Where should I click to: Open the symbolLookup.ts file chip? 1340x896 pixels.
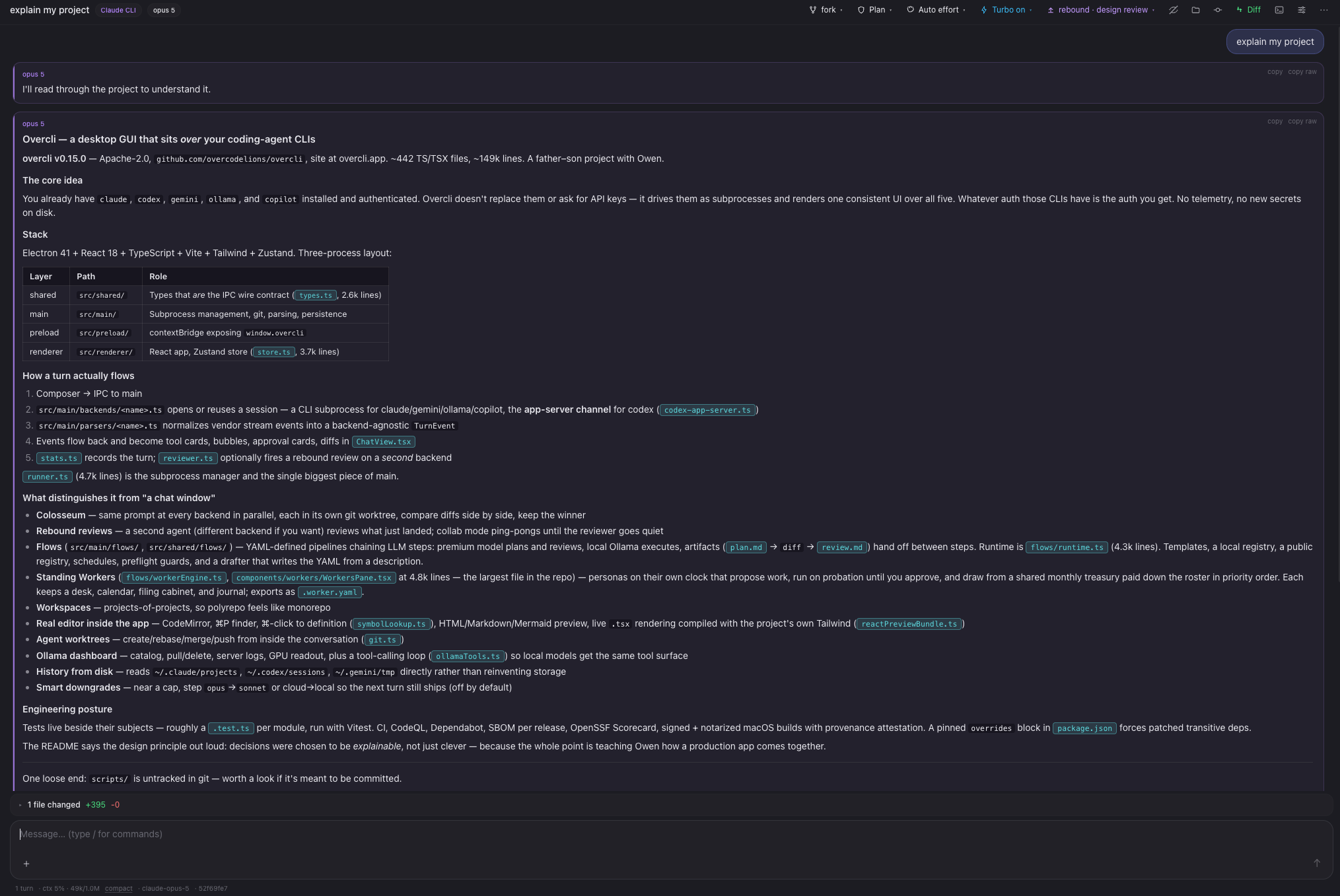(391, 624)
